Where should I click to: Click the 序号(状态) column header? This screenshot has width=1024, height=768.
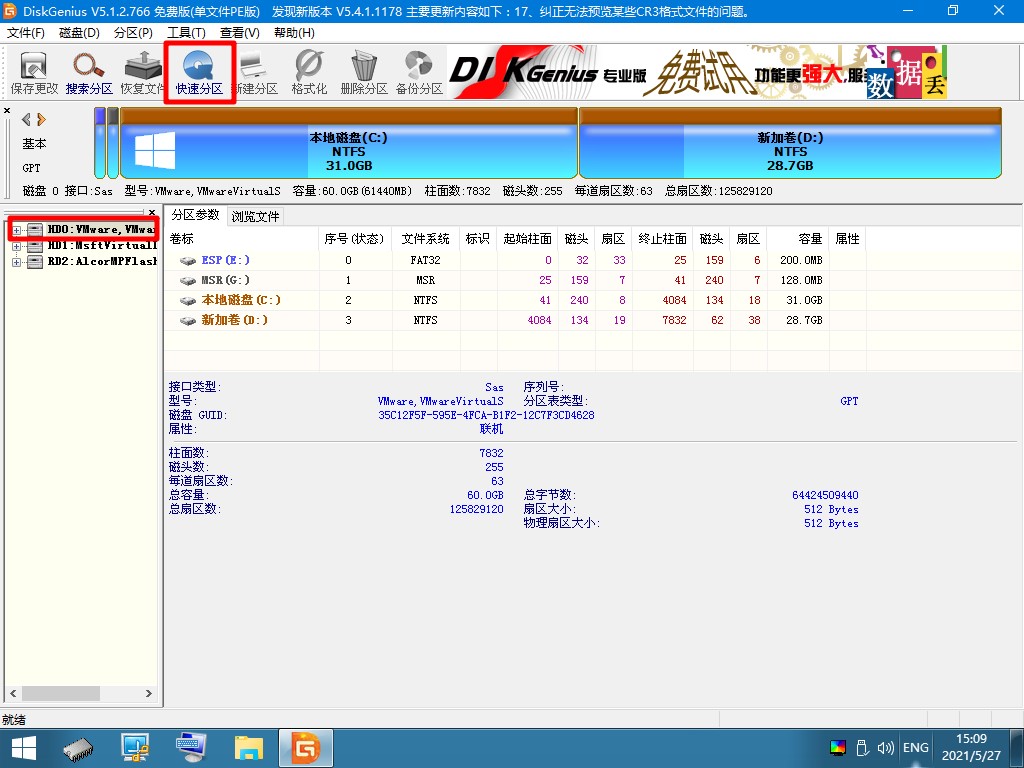coord(355,239)
